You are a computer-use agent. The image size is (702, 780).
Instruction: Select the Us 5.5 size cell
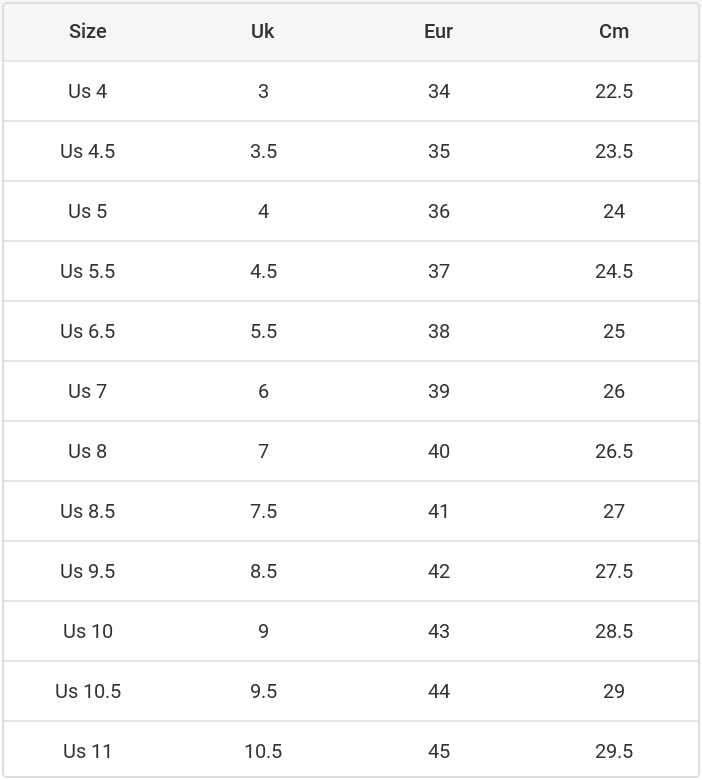[x=88, y=271]
